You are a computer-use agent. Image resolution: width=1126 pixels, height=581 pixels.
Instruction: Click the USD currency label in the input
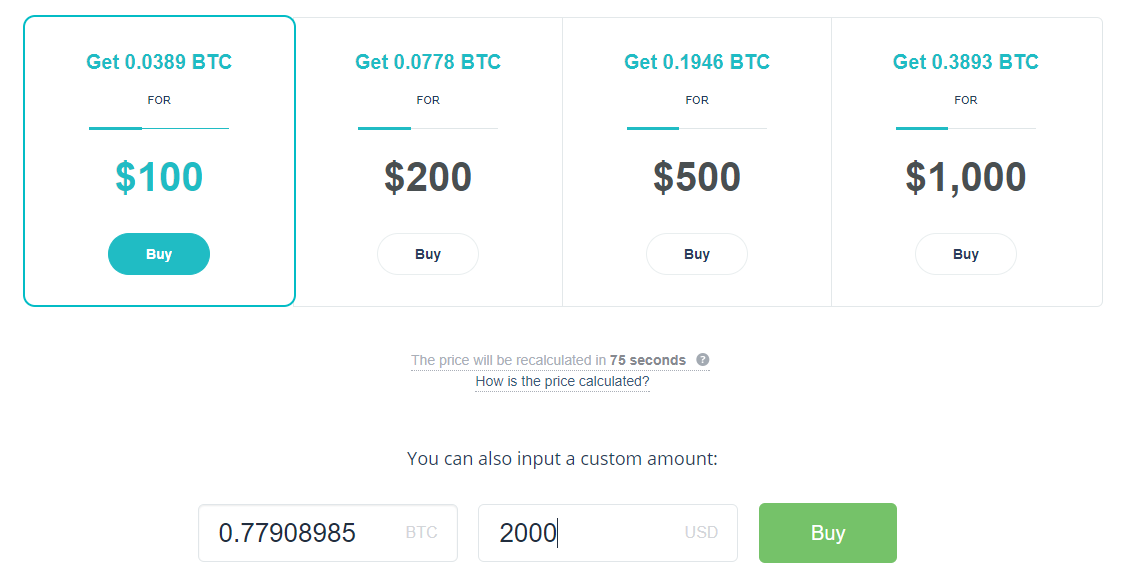click(702, 533)
